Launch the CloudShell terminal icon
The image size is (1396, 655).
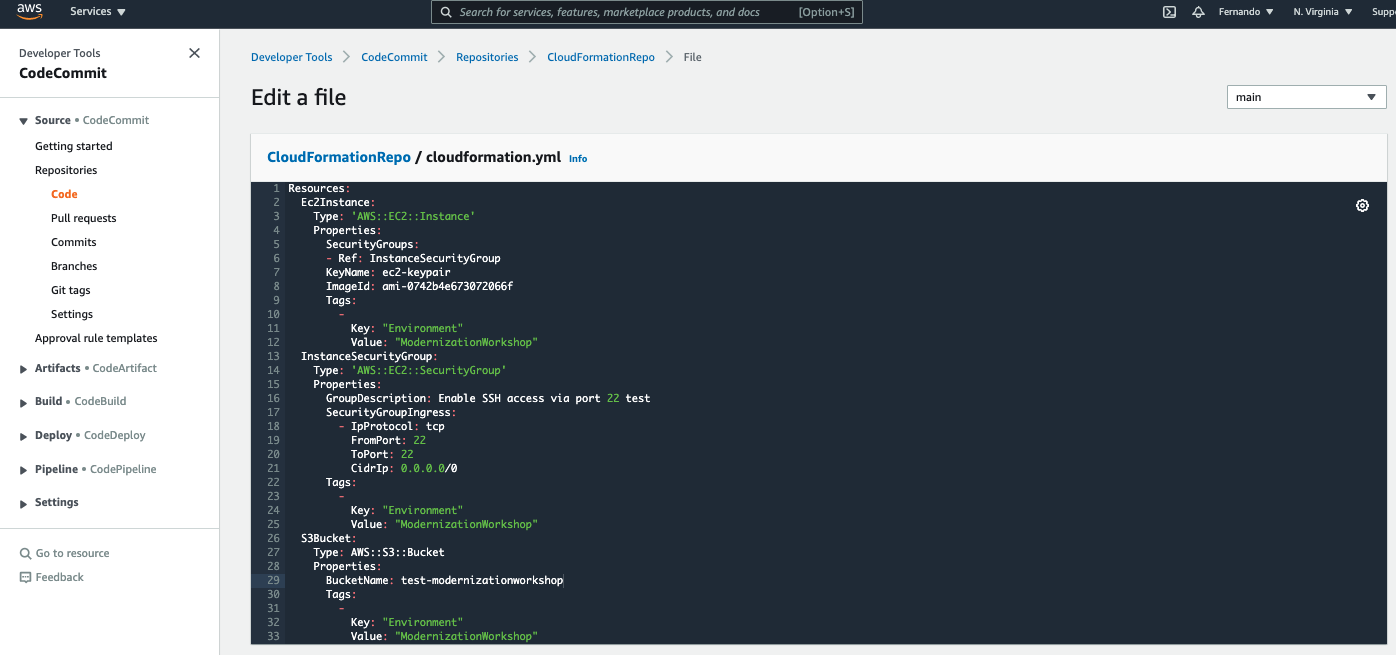(x=1169, y=12)
